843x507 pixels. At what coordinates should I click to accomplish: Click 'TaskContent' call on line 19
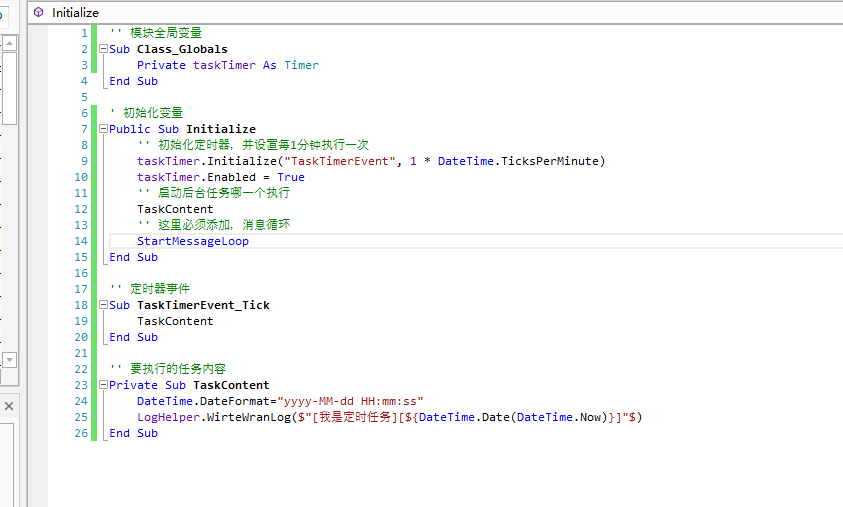[175, 321]
